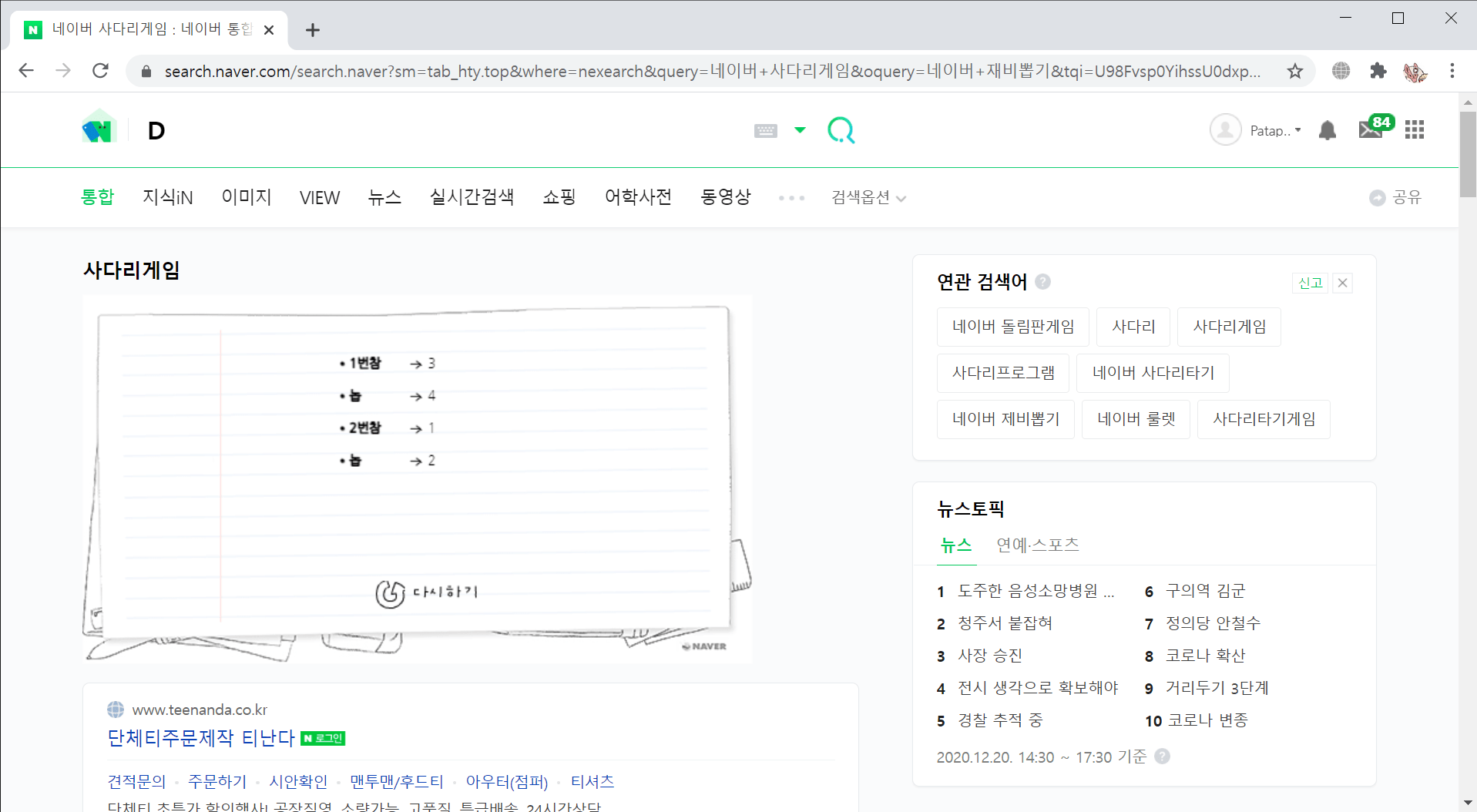
Task: Select the 사다리 related search chip
Action: point(1133,327)
